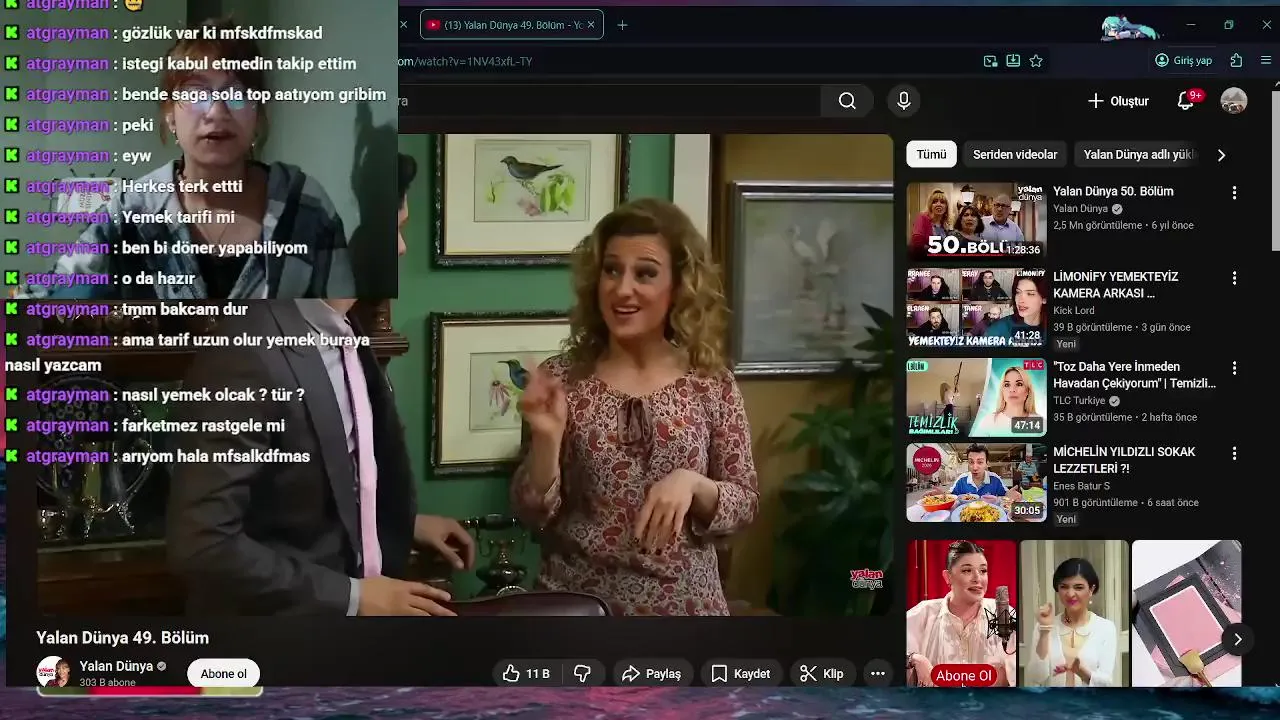Open Limonify Yemekteyiz Kamera Arkası thumbnail
The width and height of the screenshot is (1280, 720).
976,307
